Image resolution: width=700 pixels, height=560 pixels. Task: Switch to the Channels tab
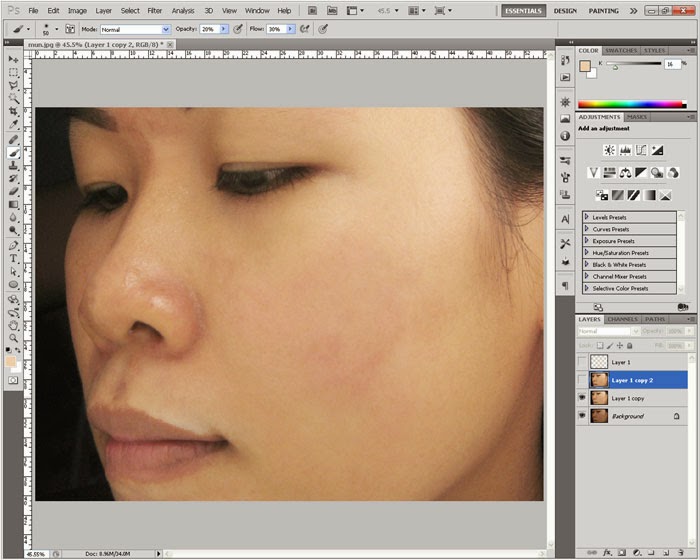[622, 319]
